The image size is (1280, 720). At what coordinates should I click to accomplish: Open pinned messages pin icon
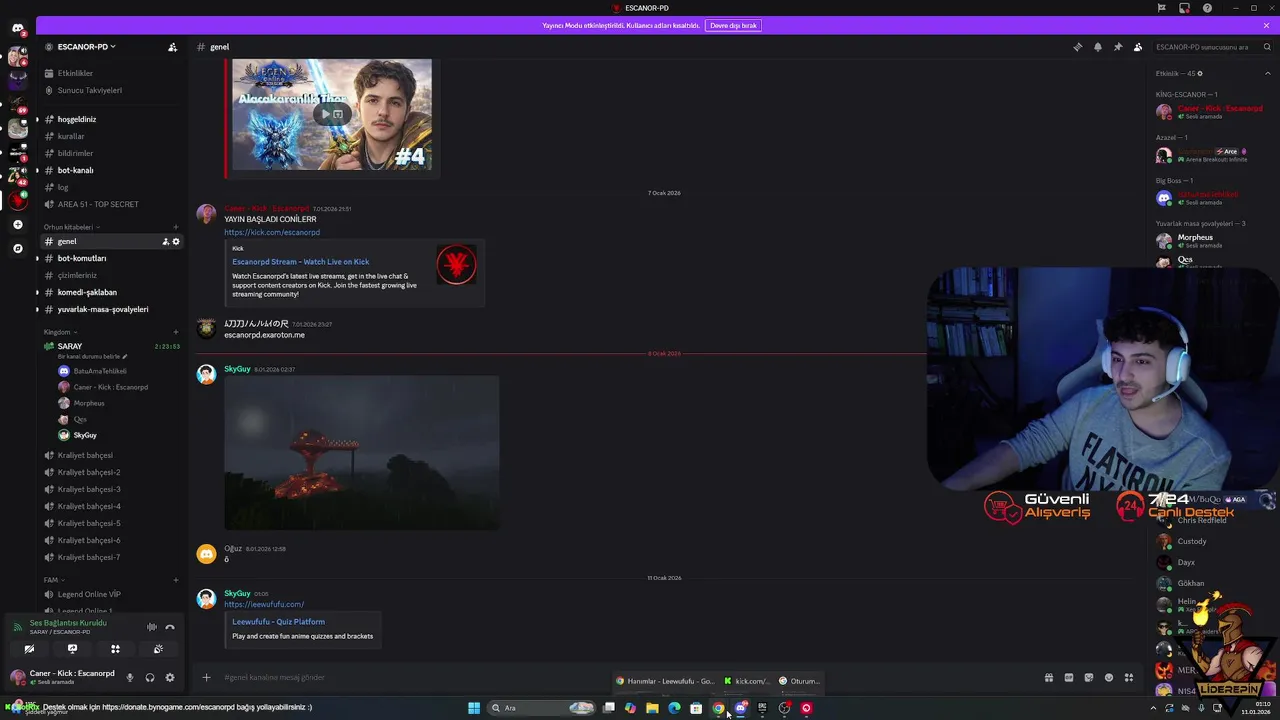pyautogui.click(x=1117, y=47)
